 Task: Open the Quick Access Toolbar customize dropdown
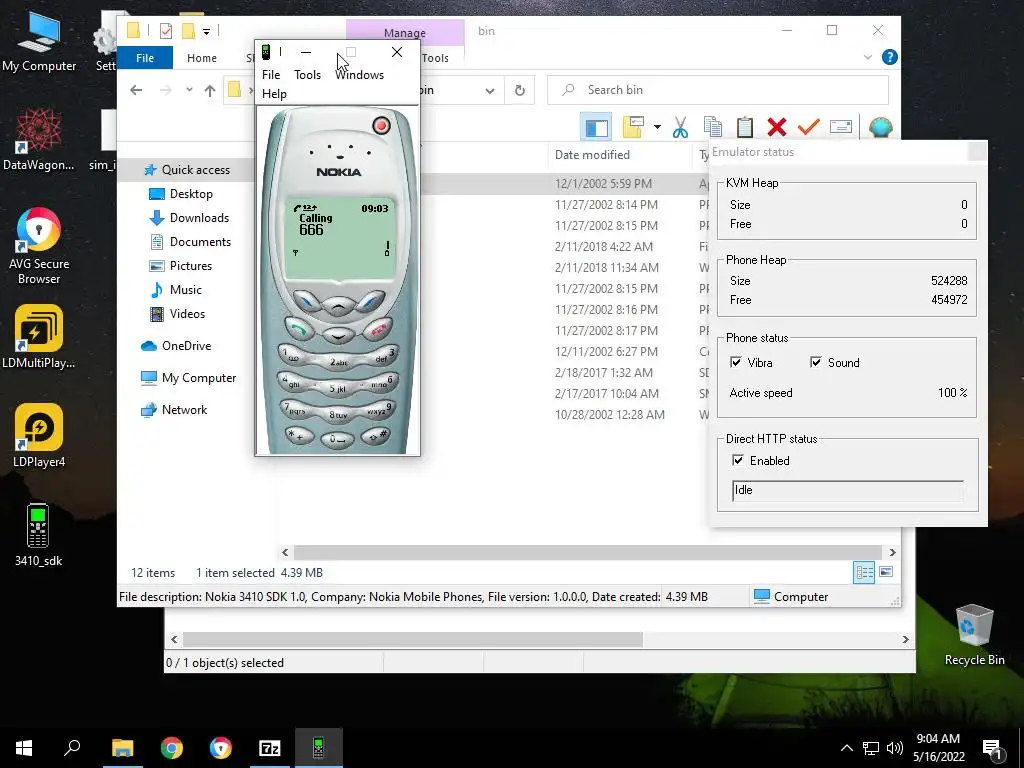(206, 31)
